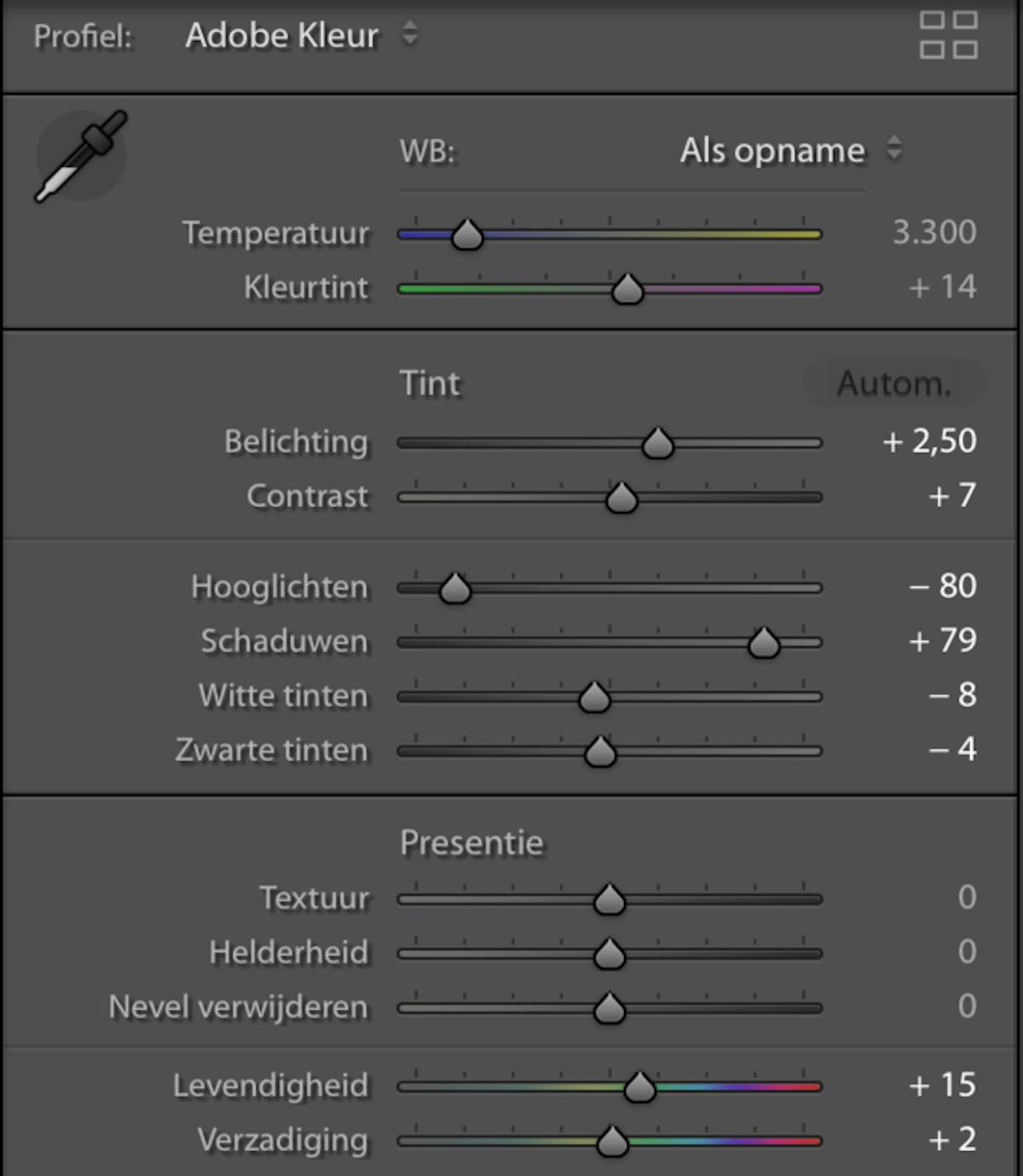
Task: Click the Autom. tone button
Action: click(893, 383)
